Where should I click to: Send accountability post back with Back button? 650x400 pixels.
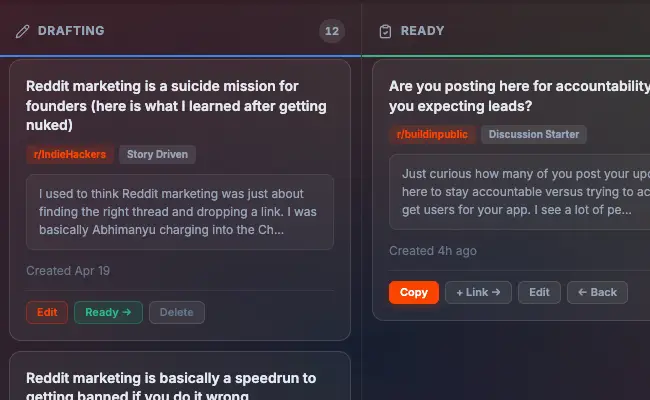click(597, 292)
